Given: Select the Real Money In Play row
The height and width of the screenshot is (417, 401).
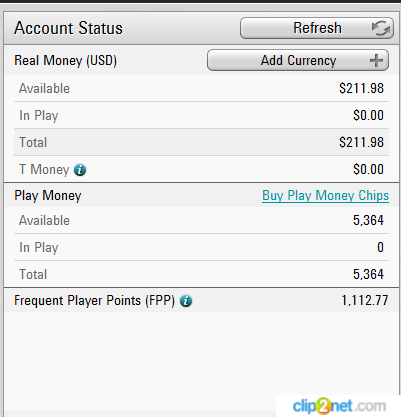Looking at the screenshot, I should tap(201, 115).
